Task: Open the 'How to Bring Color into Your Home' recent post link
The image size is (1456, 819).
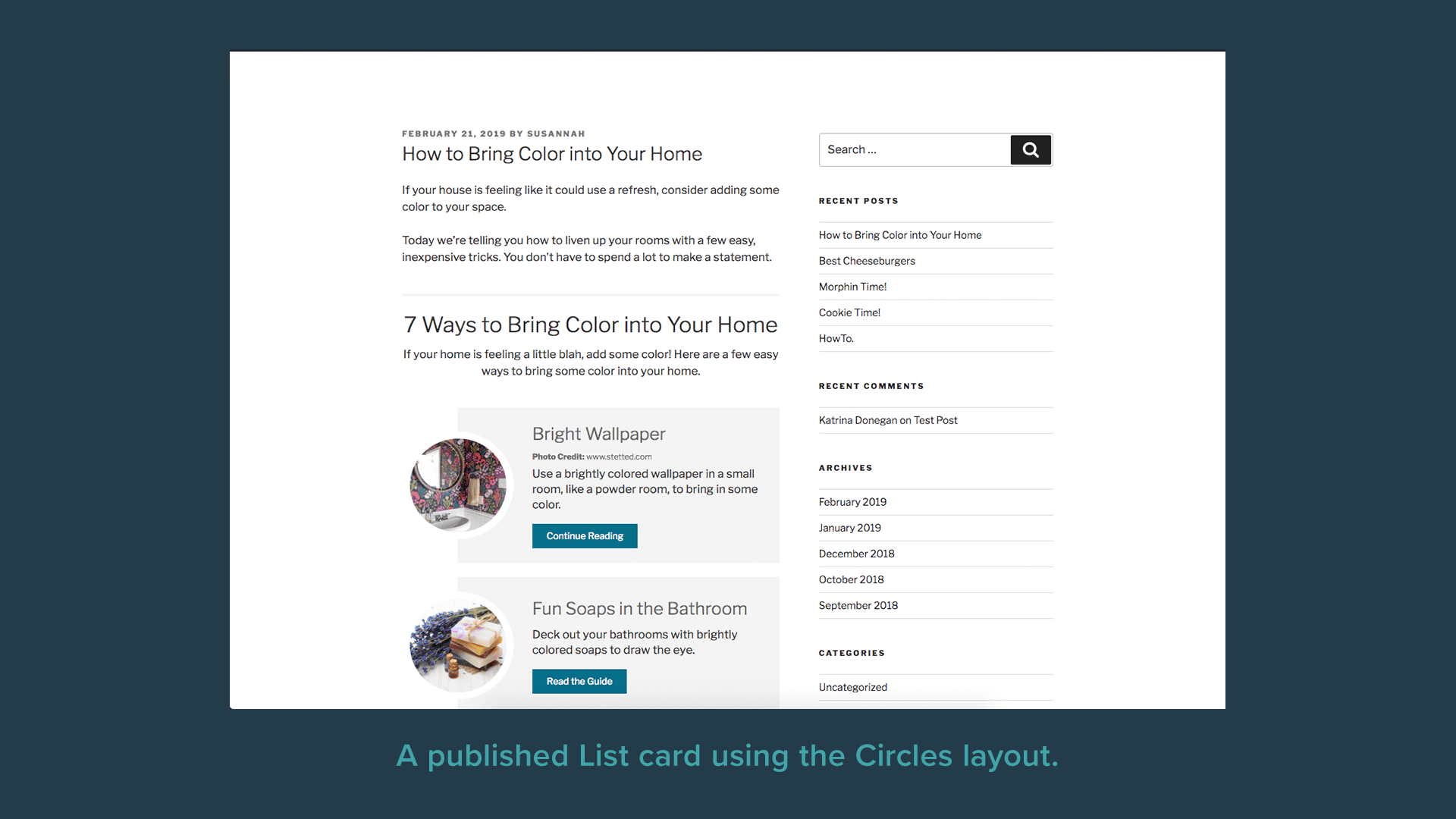Action: (x=898, y=235)
